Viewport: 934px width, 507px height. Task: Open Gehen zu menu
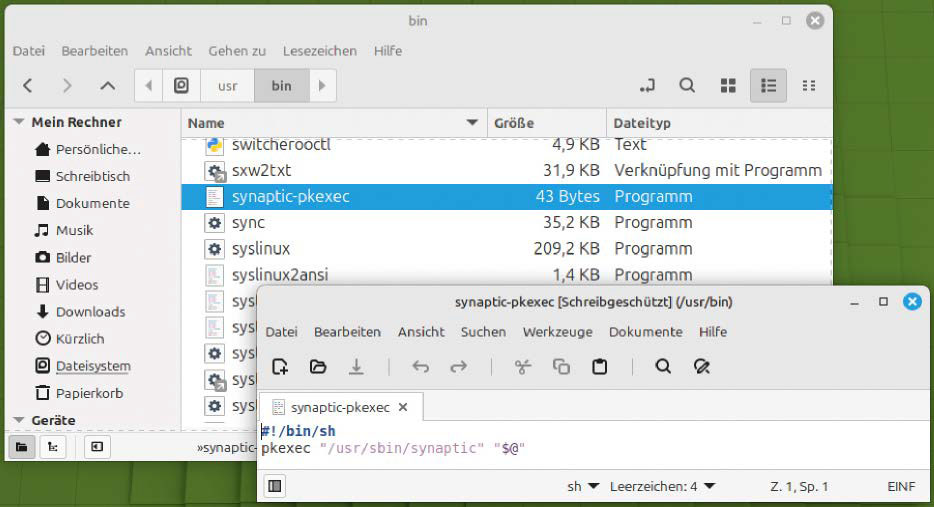coord(237,51)
